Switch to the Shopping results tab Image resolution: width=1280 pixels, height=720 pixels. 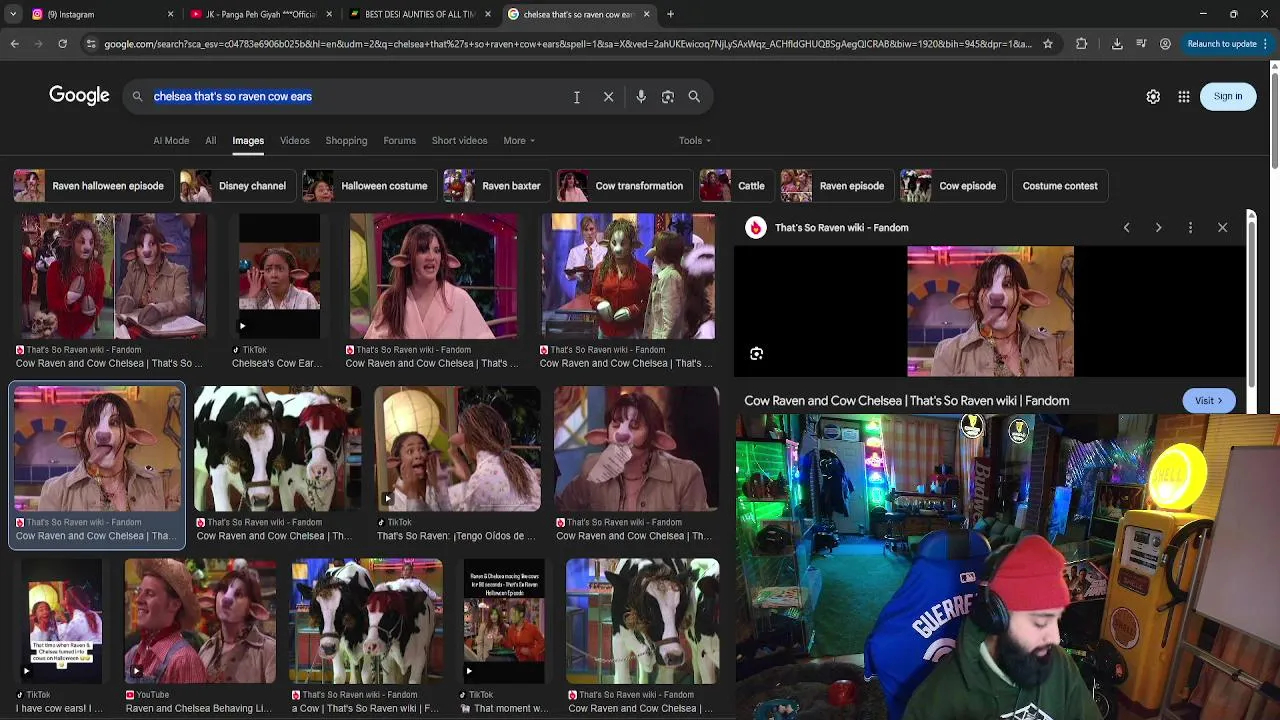pyautogui.click(x=346, y=140)
